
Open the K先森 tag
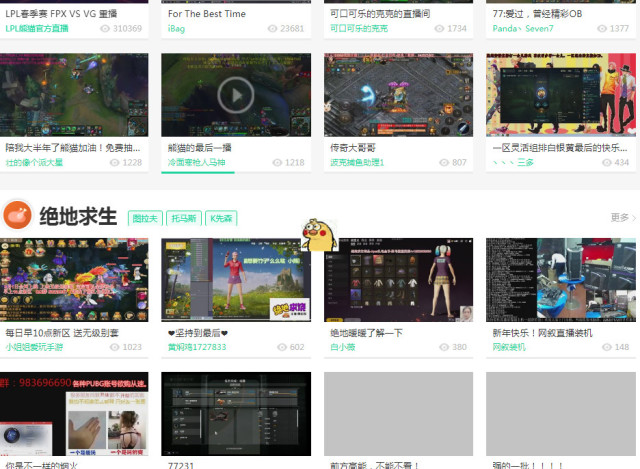(221, 218)
